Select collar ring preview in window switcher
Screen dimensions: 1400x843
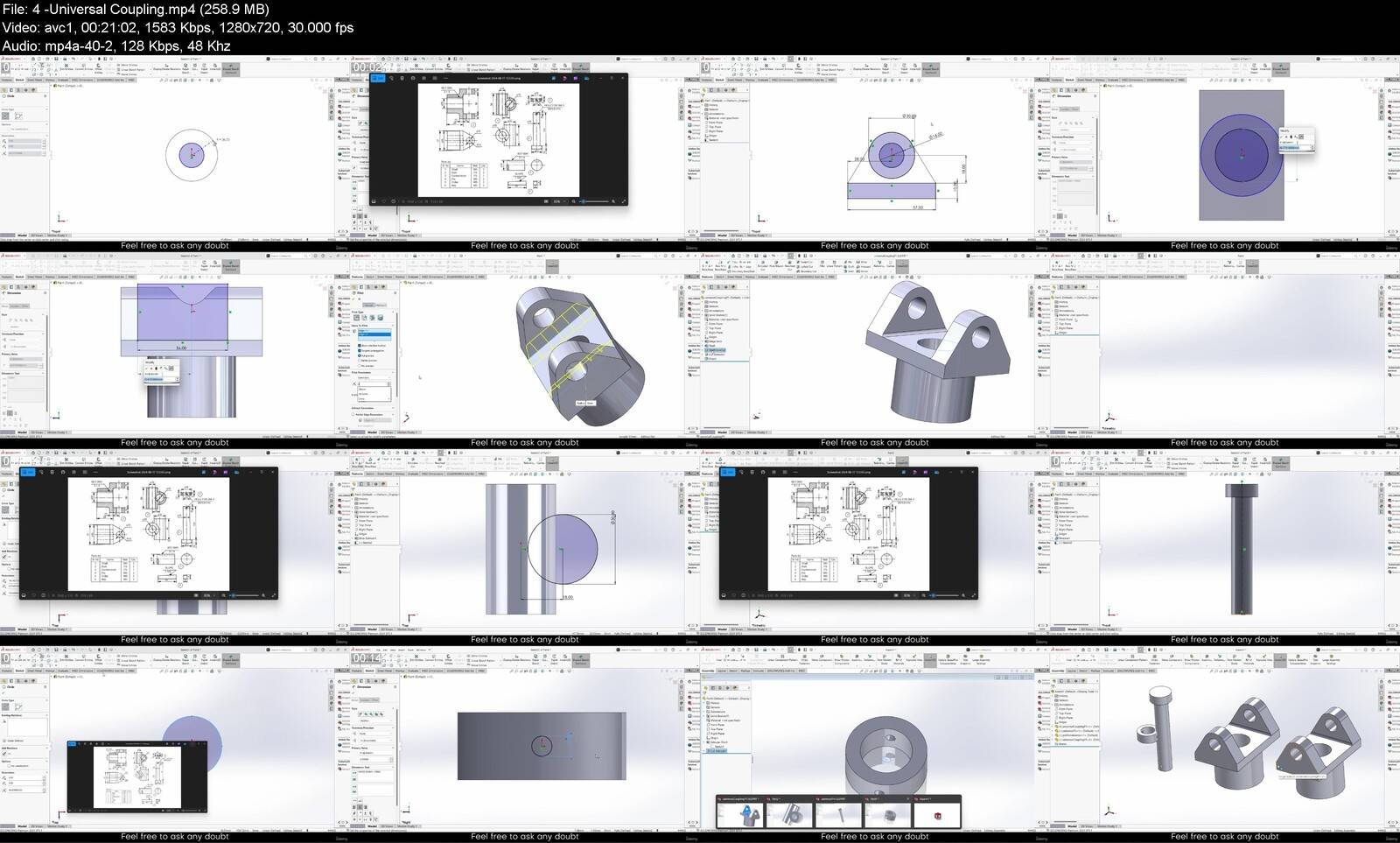coord(887,814)
